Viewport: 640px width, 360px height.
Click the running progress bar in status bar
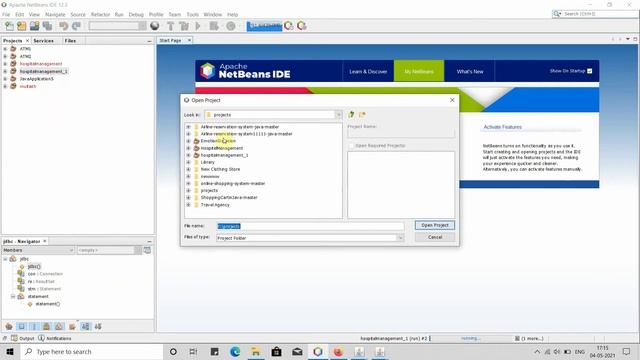(470, 338)
